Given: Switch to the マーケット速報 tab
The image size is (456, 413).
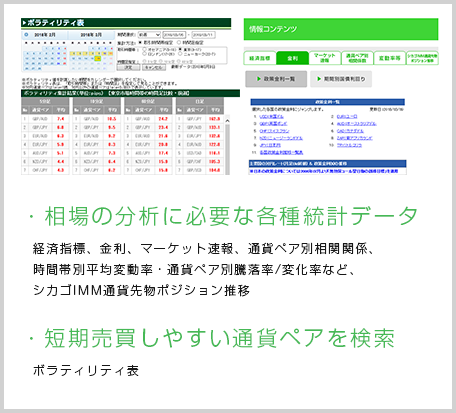Looking at the screenshot, I should (x=324, y=58).
